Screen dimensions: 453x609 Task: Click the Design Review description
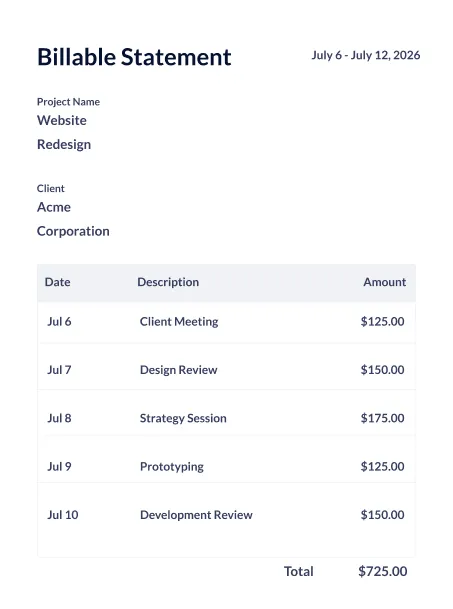tap(179, 370)
